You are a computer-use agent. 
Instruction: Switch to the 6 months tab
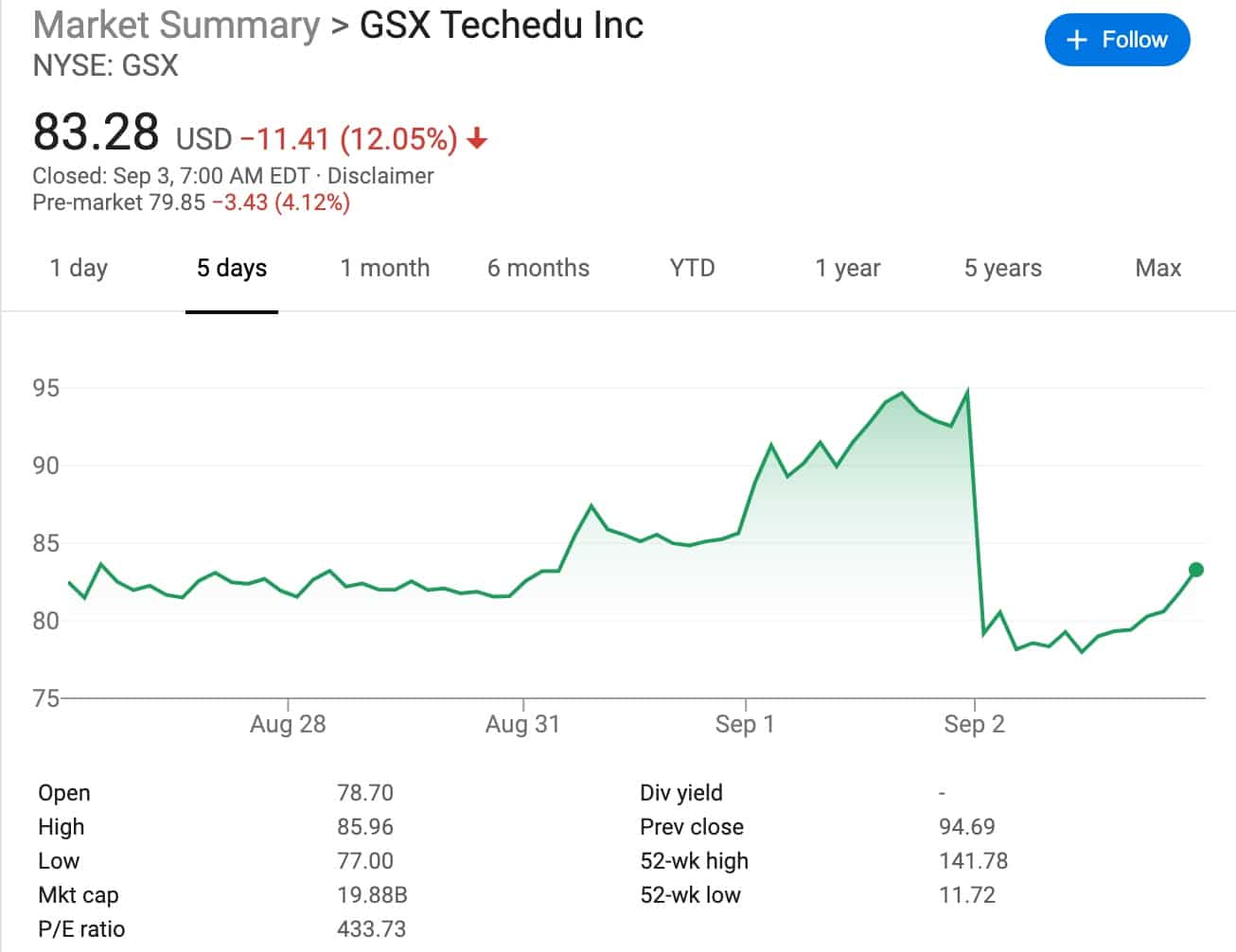coord(539,269)
